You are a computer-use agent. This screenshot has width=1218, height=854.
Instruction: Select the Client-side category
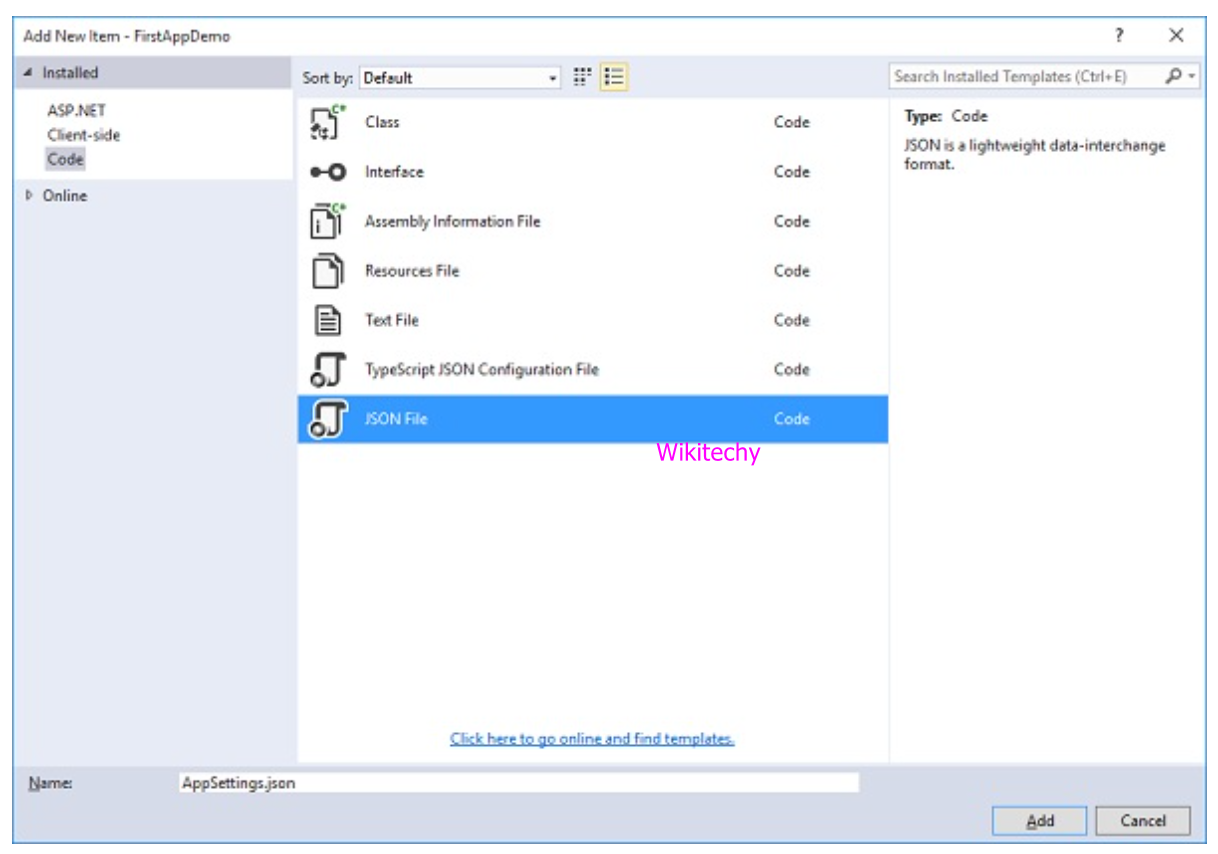pyautogui.click(x=83, y=135)
